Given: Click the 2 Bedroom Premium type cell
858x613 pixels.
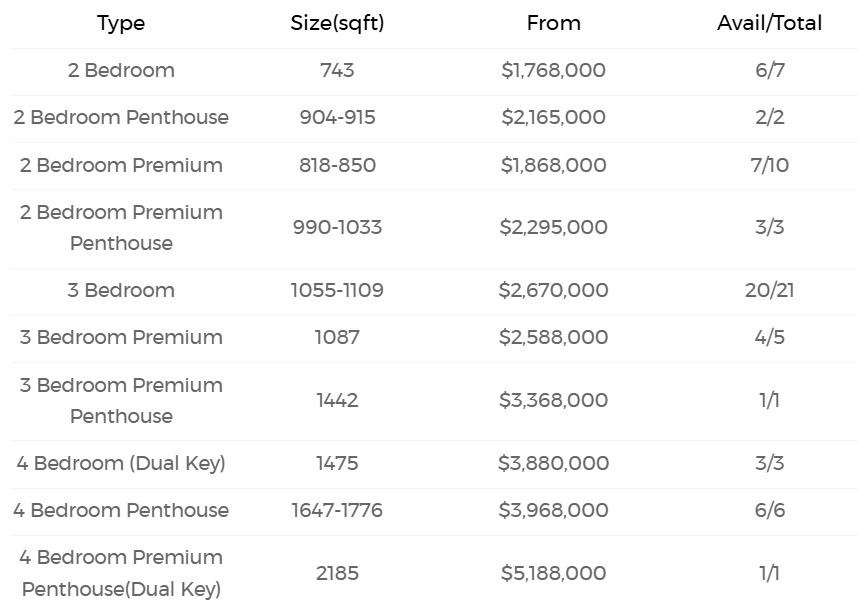Looking at the screenshot, I should (x=121, y=165).
